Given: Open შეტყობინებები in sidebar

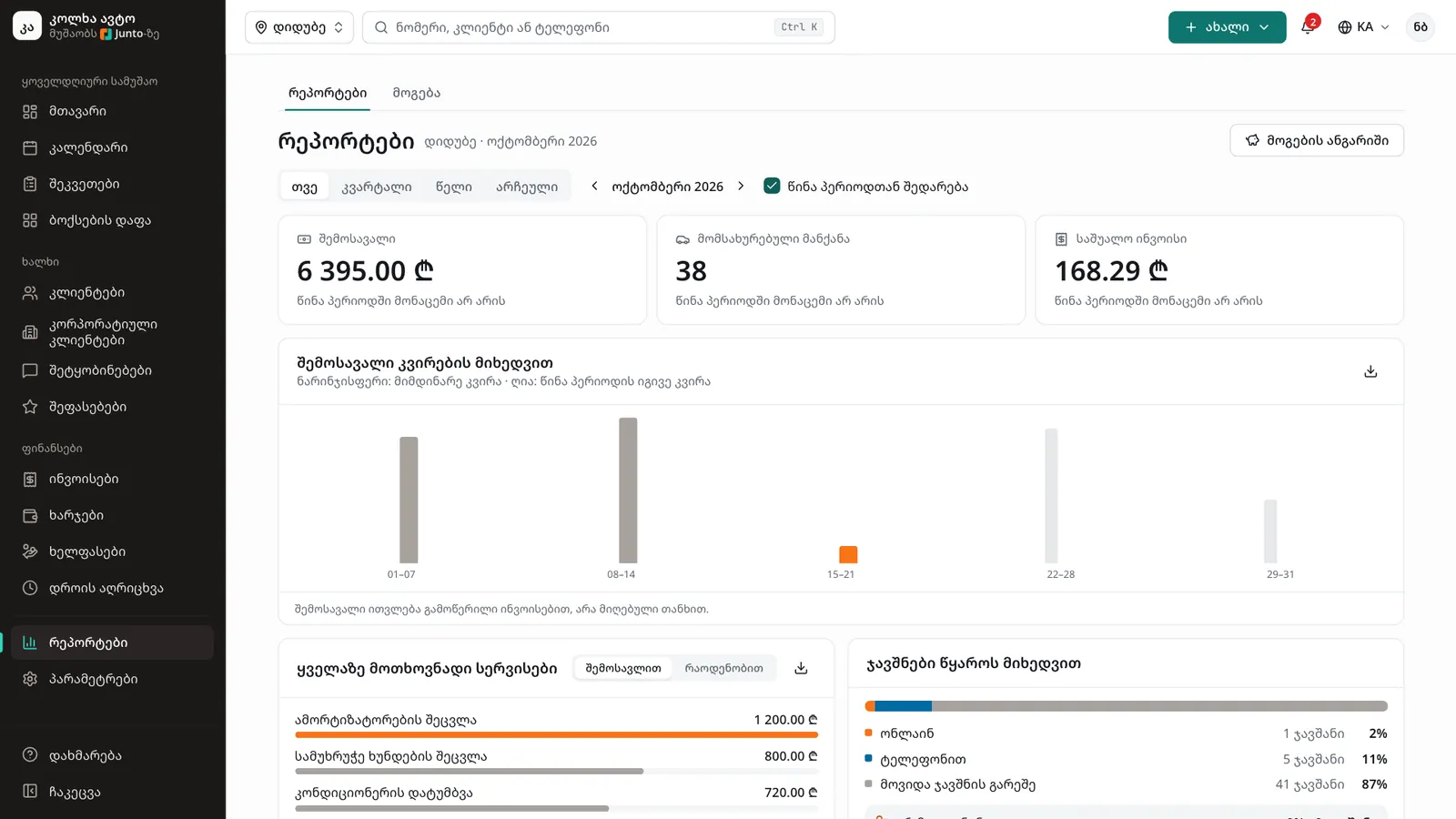Looking at the screenshot, I should [x=113, y=370].
